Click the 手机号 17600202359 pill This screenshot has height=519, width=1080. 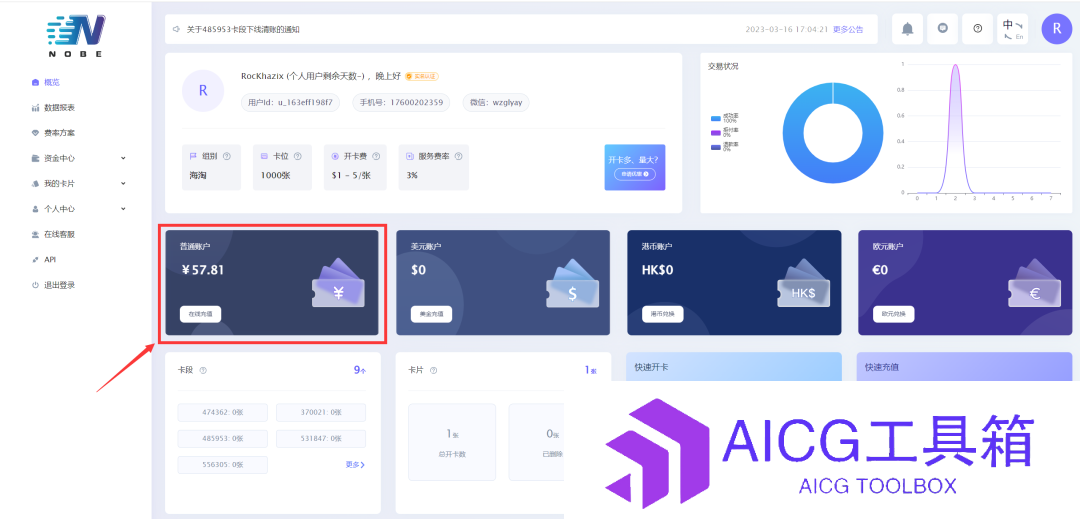402,103
